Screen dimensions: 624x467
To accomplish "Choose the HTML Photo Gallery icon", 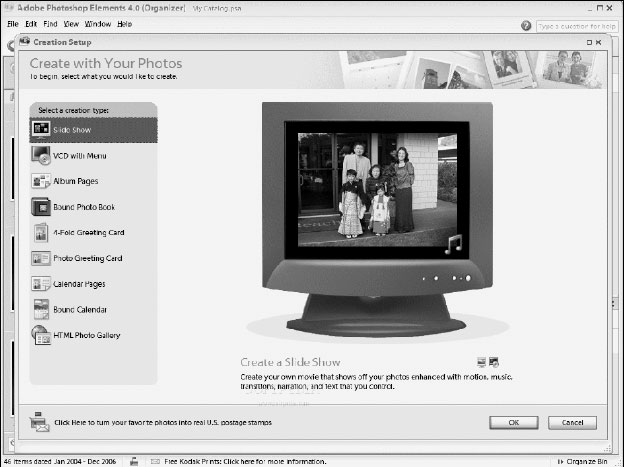I will point(41,336).
